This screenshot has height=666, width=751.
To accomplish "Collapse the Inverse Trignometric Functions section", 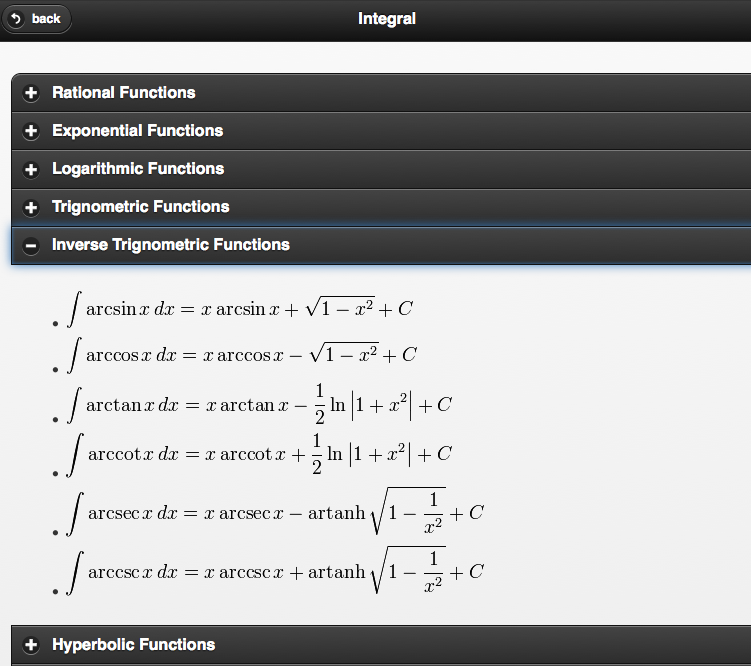I will click(x=171, y=245).
